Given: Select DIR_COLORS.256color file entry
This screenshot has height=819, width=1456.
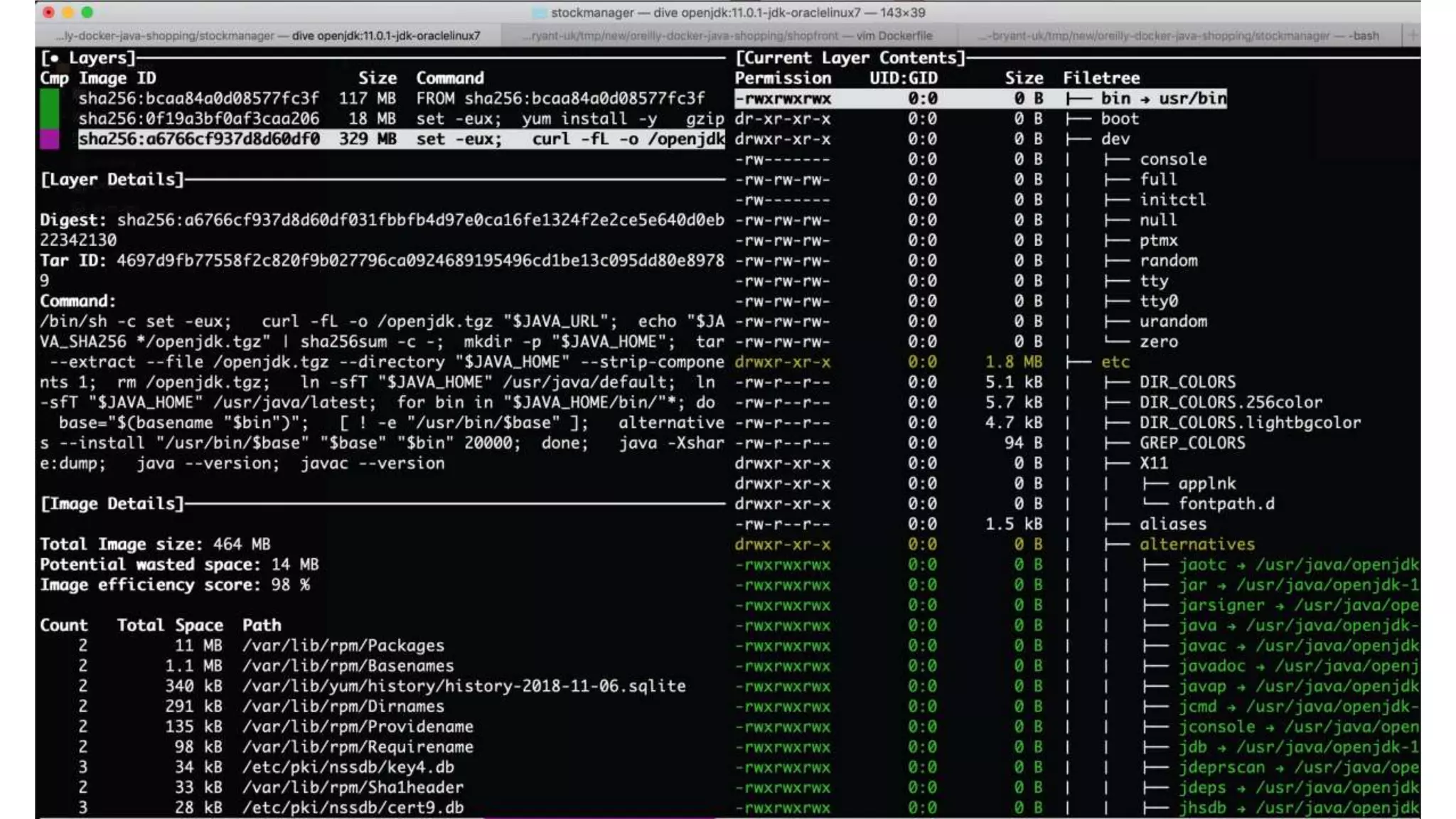Looking at the screenshot, I should pos(1230,402).
